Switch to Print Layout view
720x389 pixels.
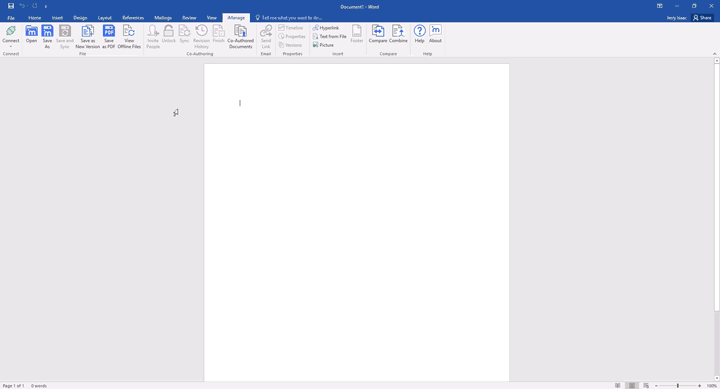632,386
